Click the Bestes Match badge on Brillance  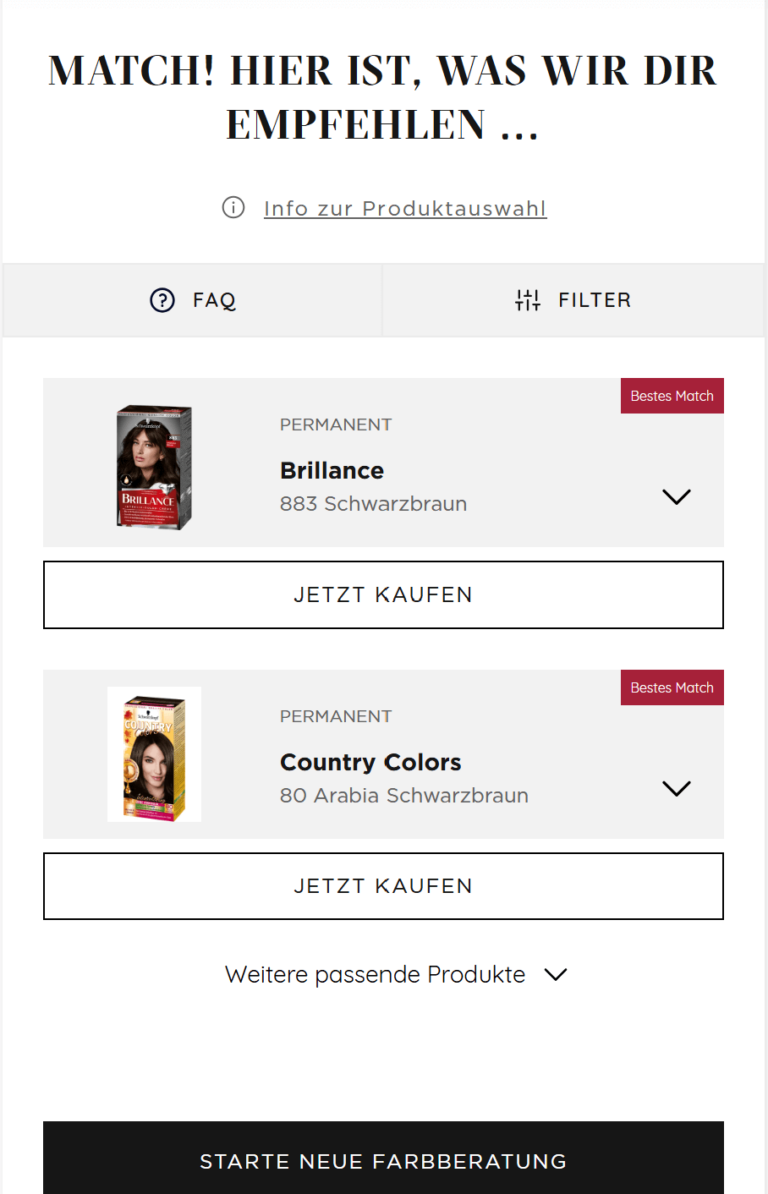(672, 395)
